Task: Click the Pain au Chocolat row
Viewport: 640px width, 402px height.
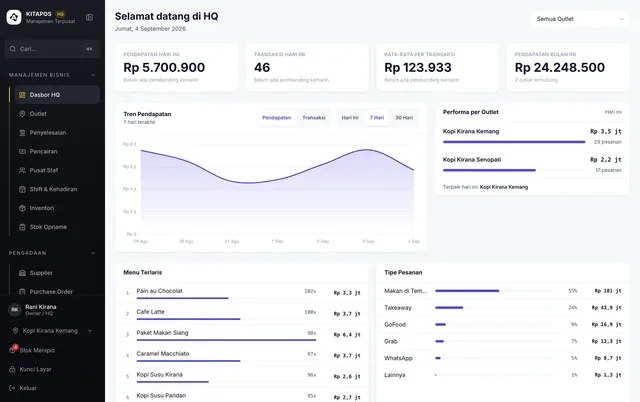Action: (x=242, y=293)
